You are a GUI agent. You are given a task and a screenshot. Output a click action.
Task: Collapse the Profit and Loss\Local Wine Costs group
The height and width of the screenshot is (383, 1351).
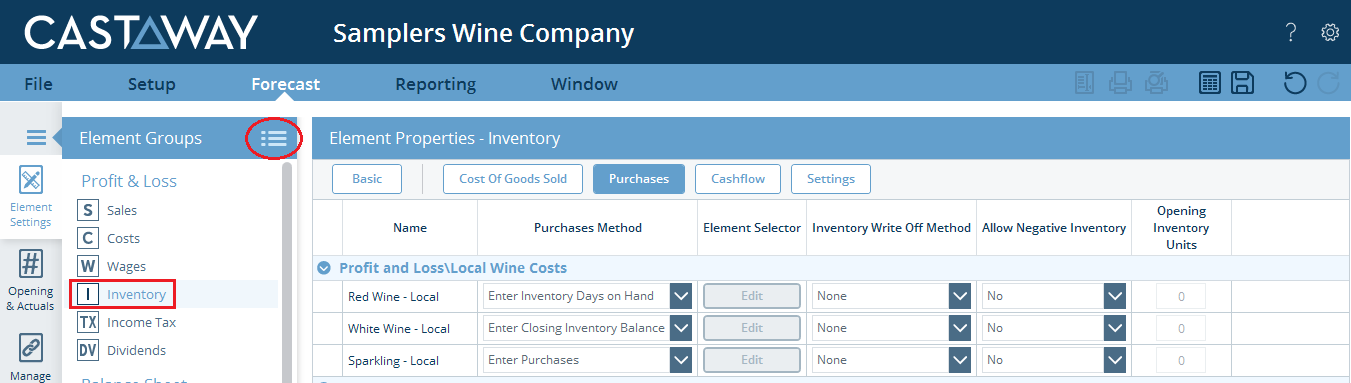point(324,268)
